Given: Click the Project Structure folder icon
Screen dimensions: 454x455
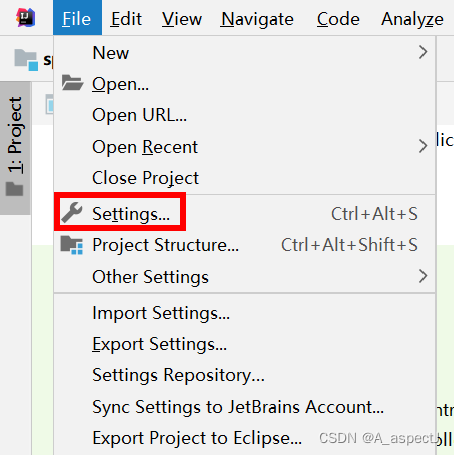Looking at the screenshot, I should click(x=72, y=245).
